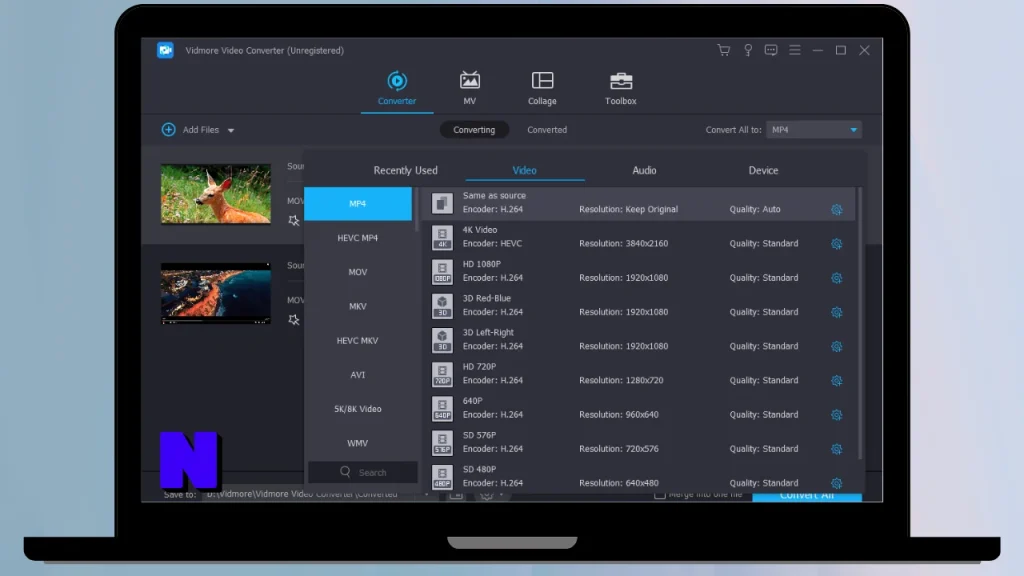Click the 'Resolution: 640x480' text
Image resolution: width=1024 pixels, height=576 pixels.
[618, 483]
